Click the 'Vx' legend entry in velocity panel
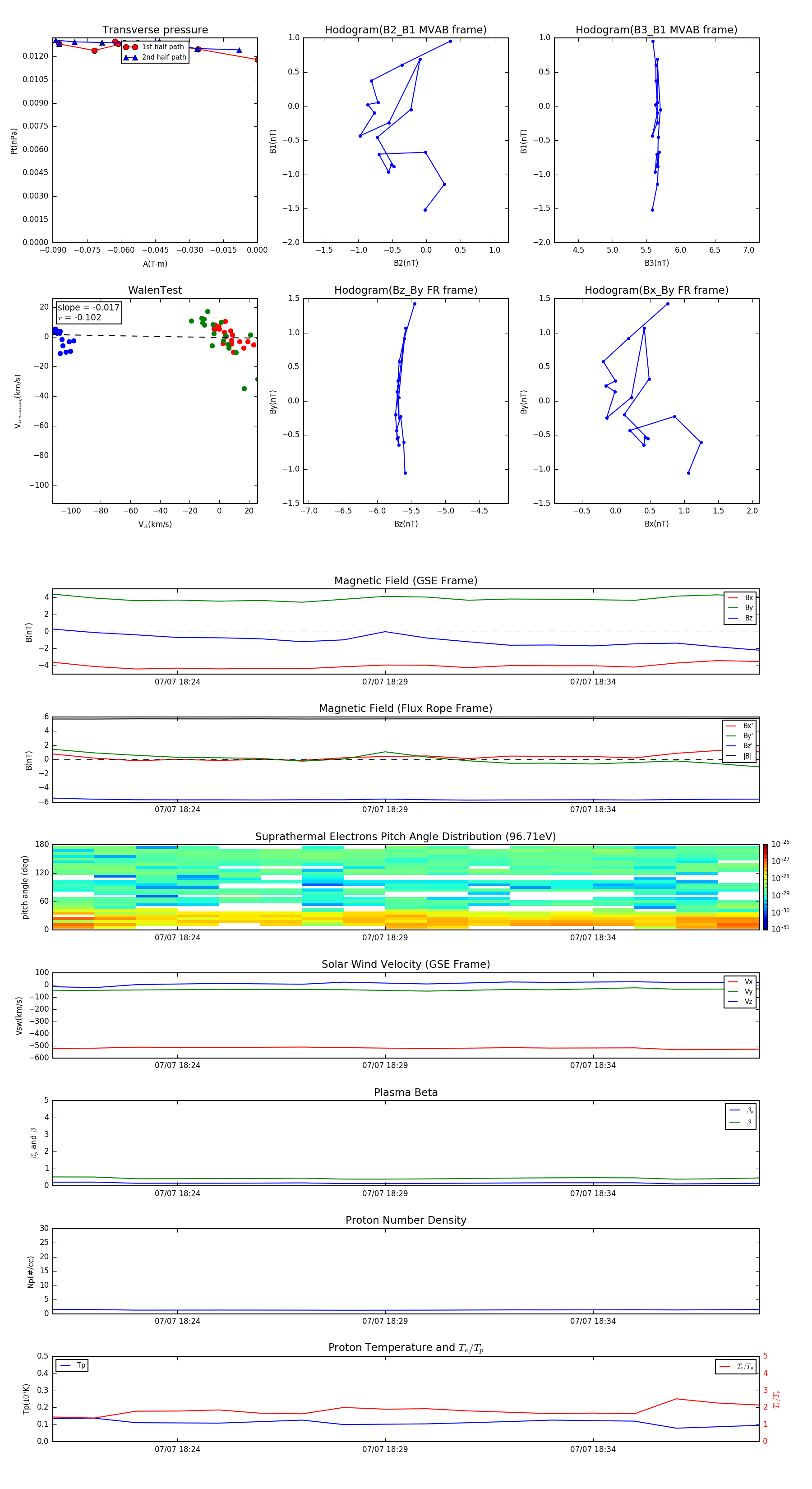The width and height of the screenshot is (812, 1489). point(740,981)
